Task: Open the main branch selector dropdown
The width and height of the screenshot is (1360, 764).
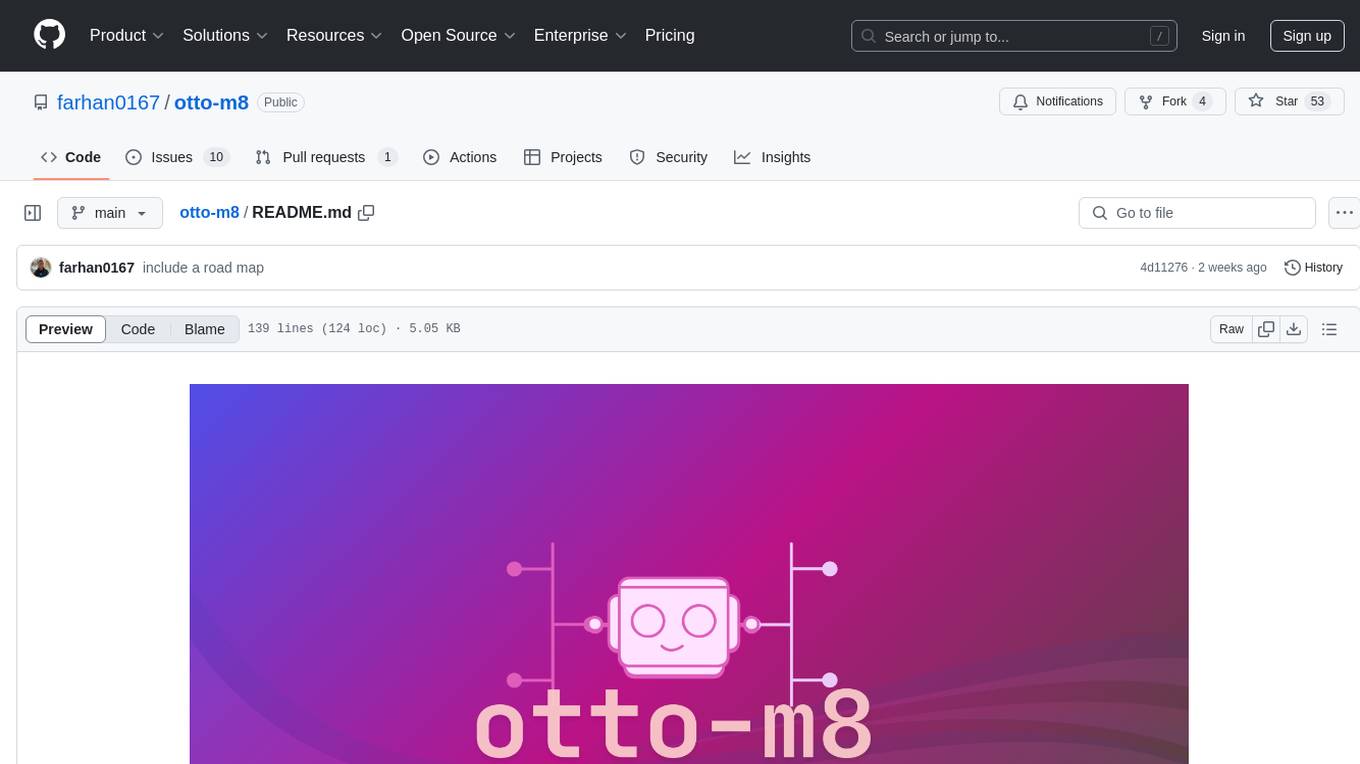Action: [x=109, y=213]
